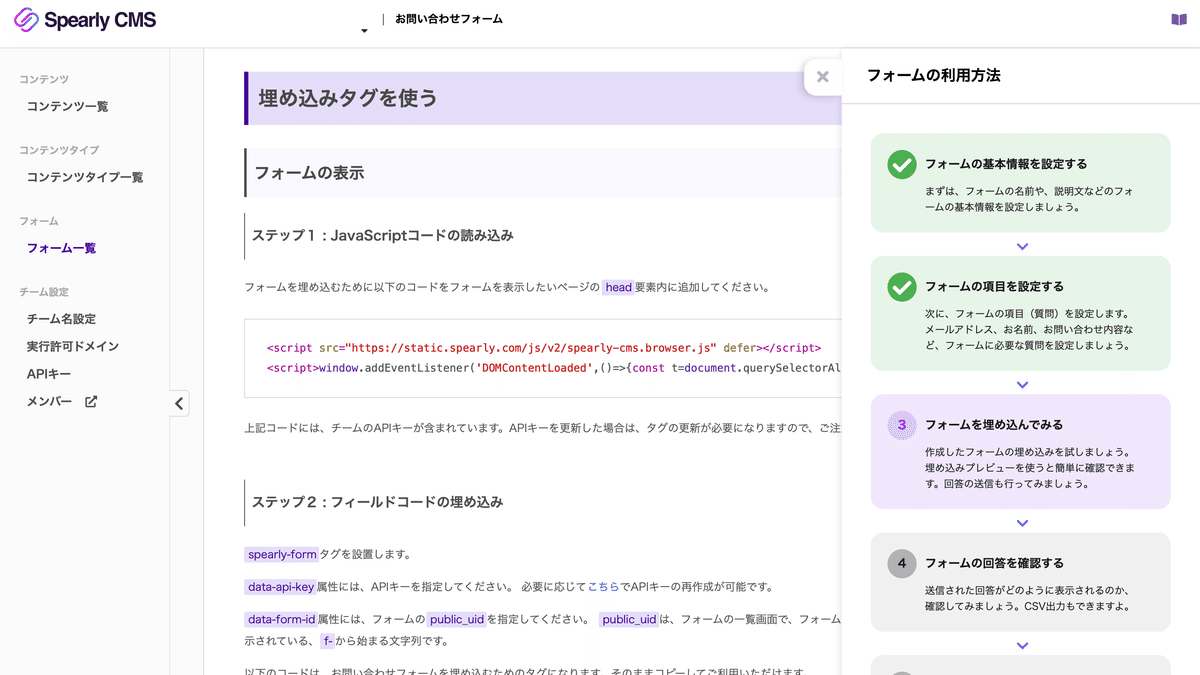Open step card フォームを埋め込んでみる
The width and height of the screenshot is (1200, 675).
[x=1021, y=452]
